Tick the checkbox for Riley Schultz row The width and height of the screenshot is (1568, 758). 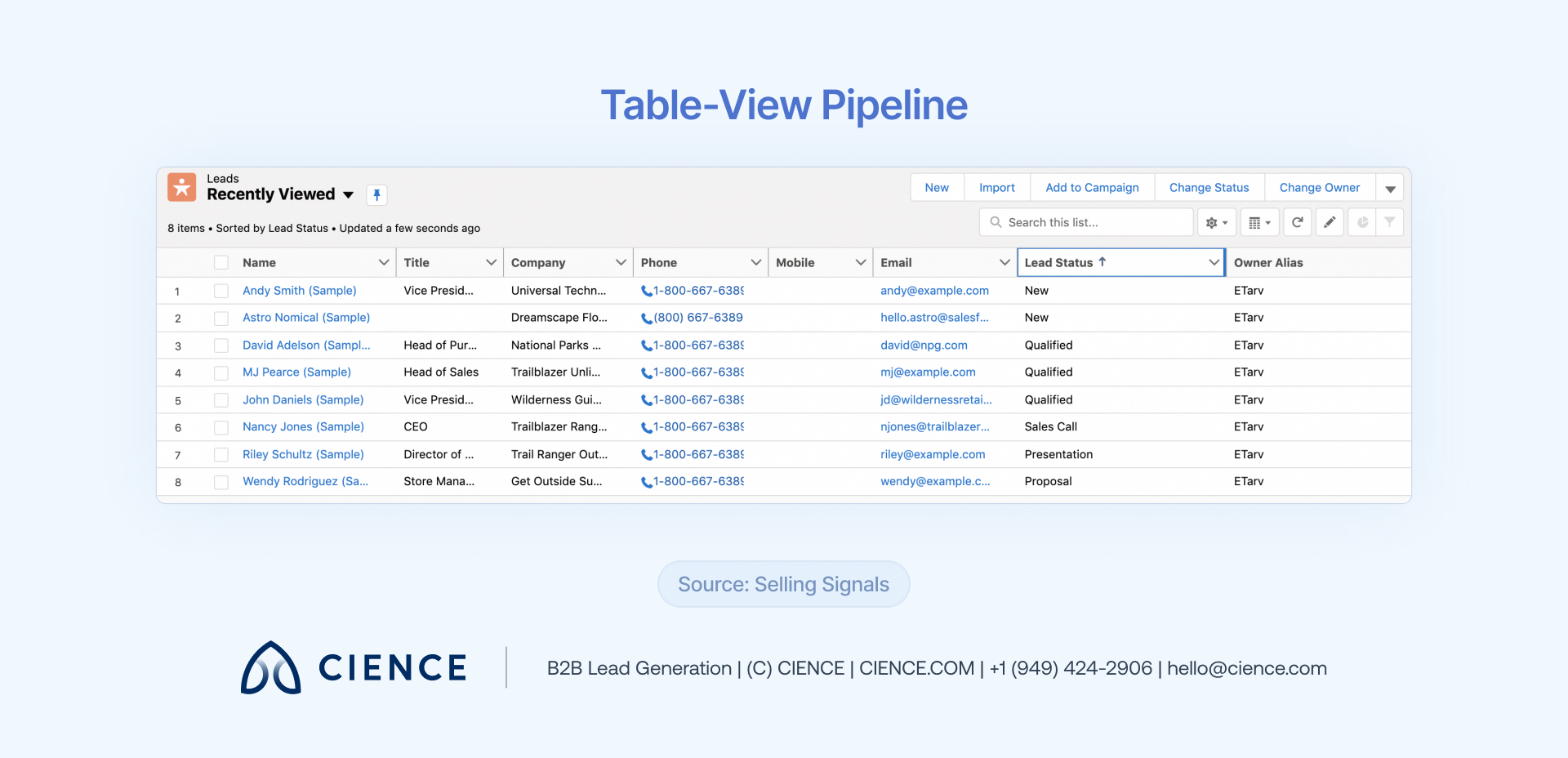(x=220, y=454)
